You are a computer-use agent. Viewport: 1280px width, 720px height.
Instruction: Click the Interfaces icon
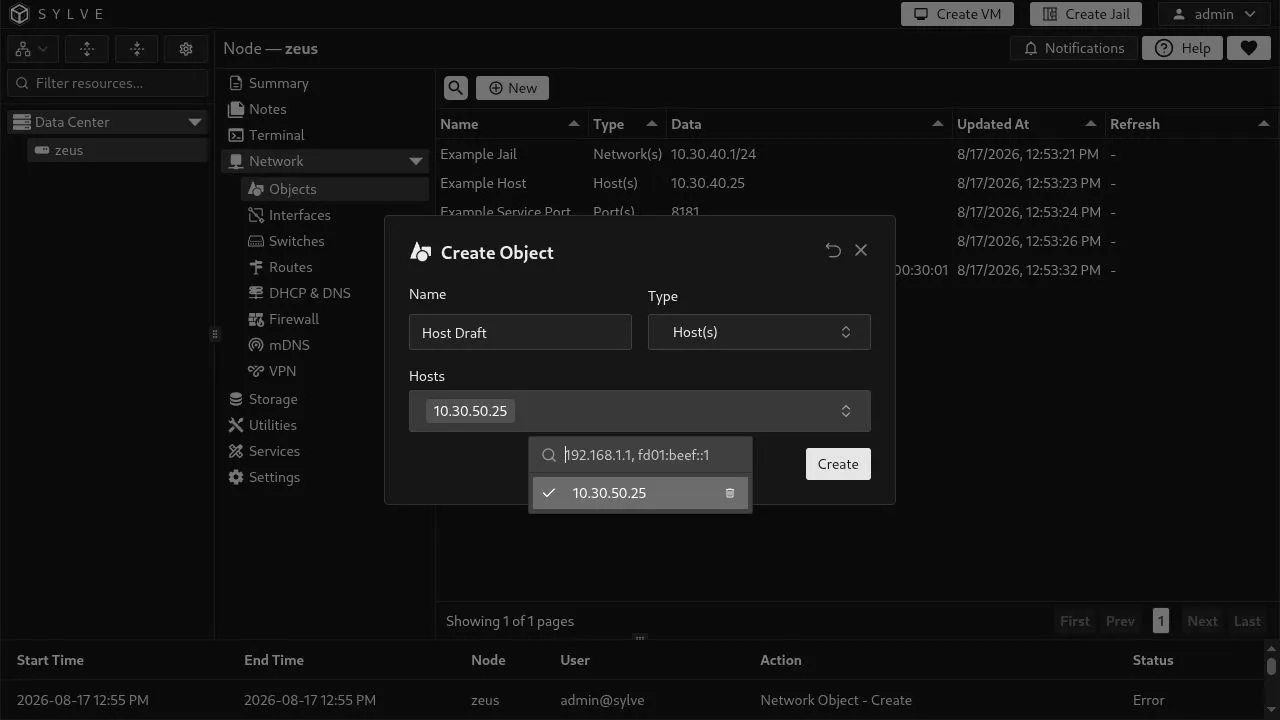tap(256, 215)
